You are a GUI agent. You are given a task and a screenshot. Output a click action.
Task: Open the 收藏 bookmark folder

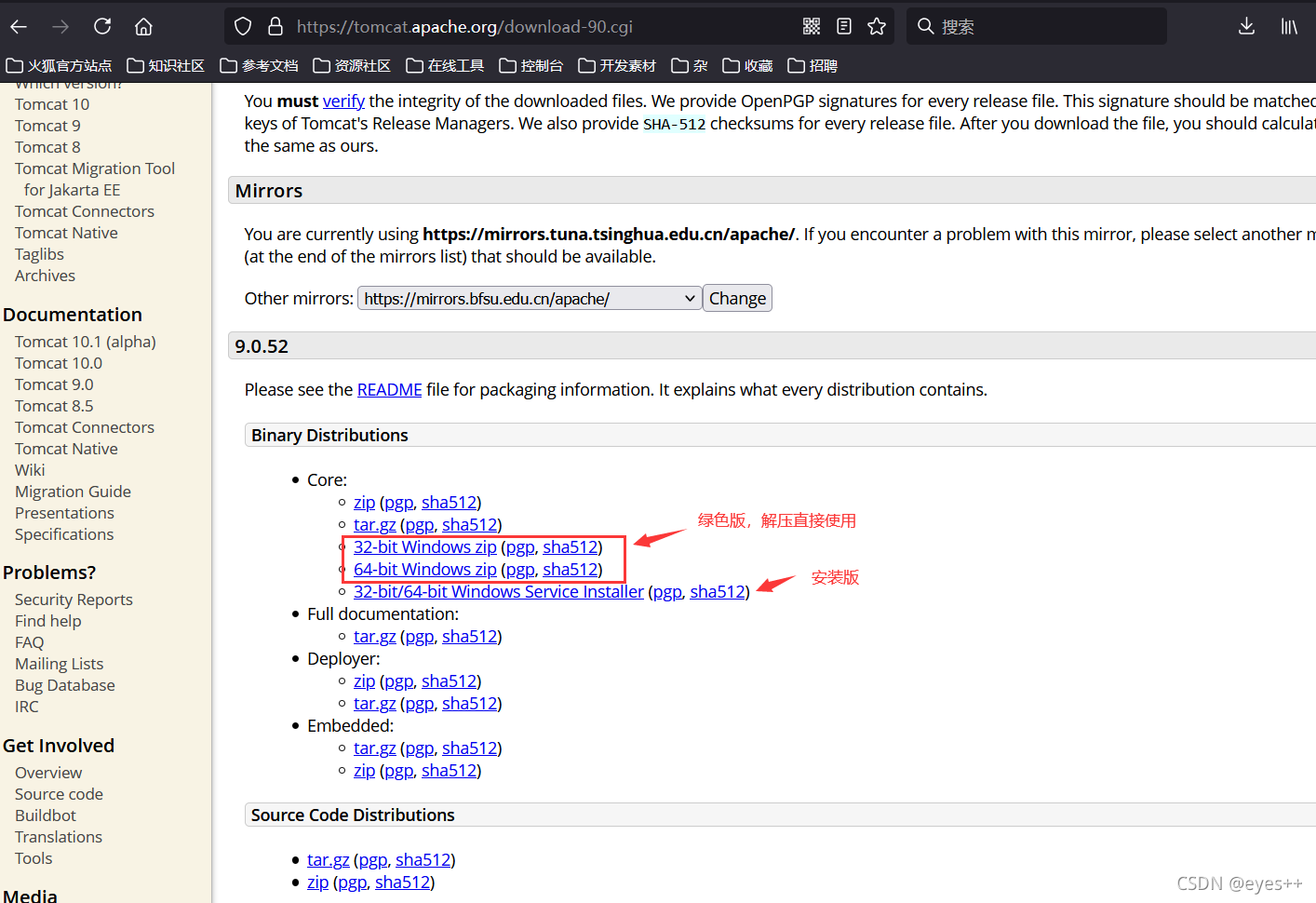coord(748,66)
